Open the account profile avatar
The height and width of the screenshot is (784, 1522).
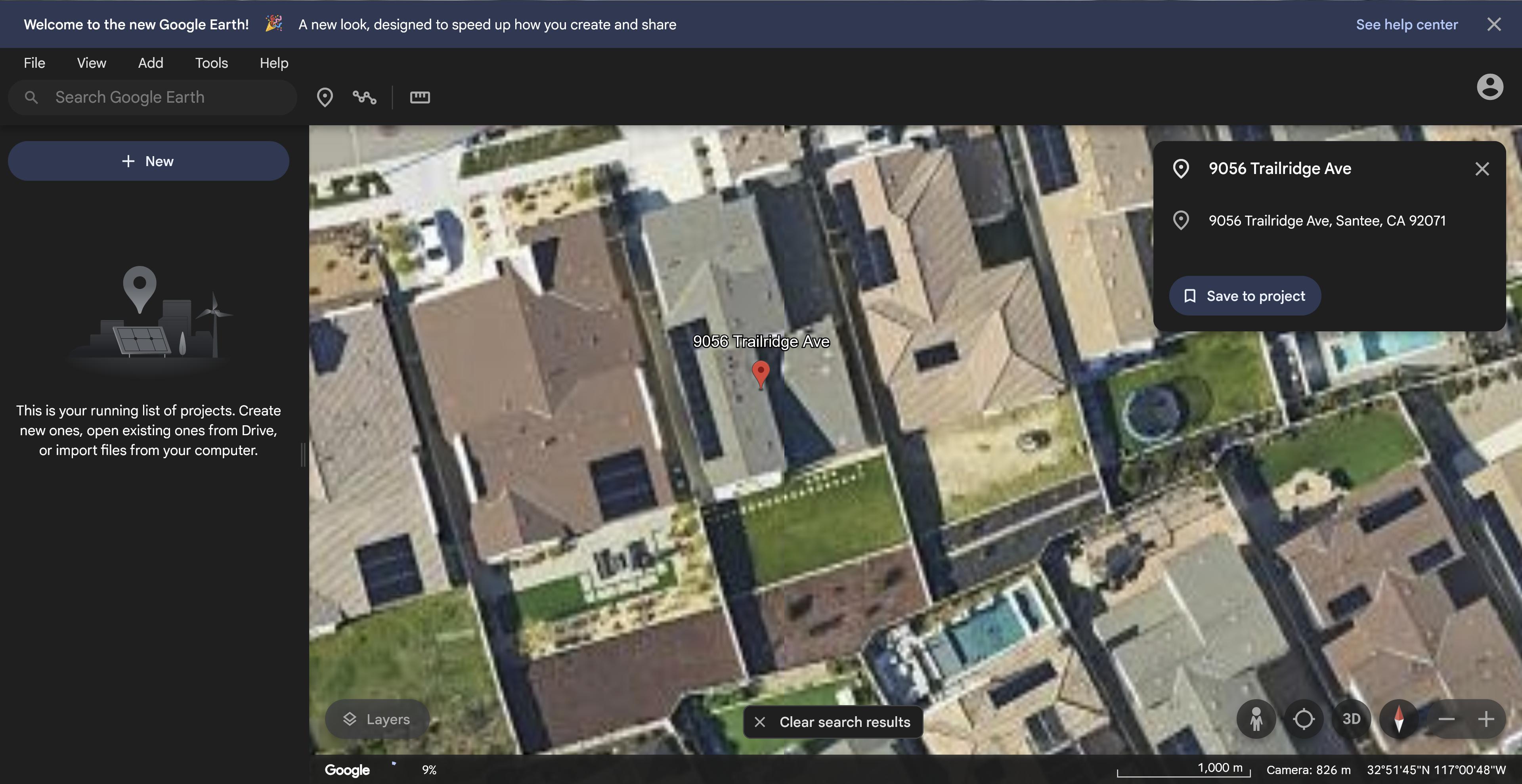click(x=1489, y=87)
